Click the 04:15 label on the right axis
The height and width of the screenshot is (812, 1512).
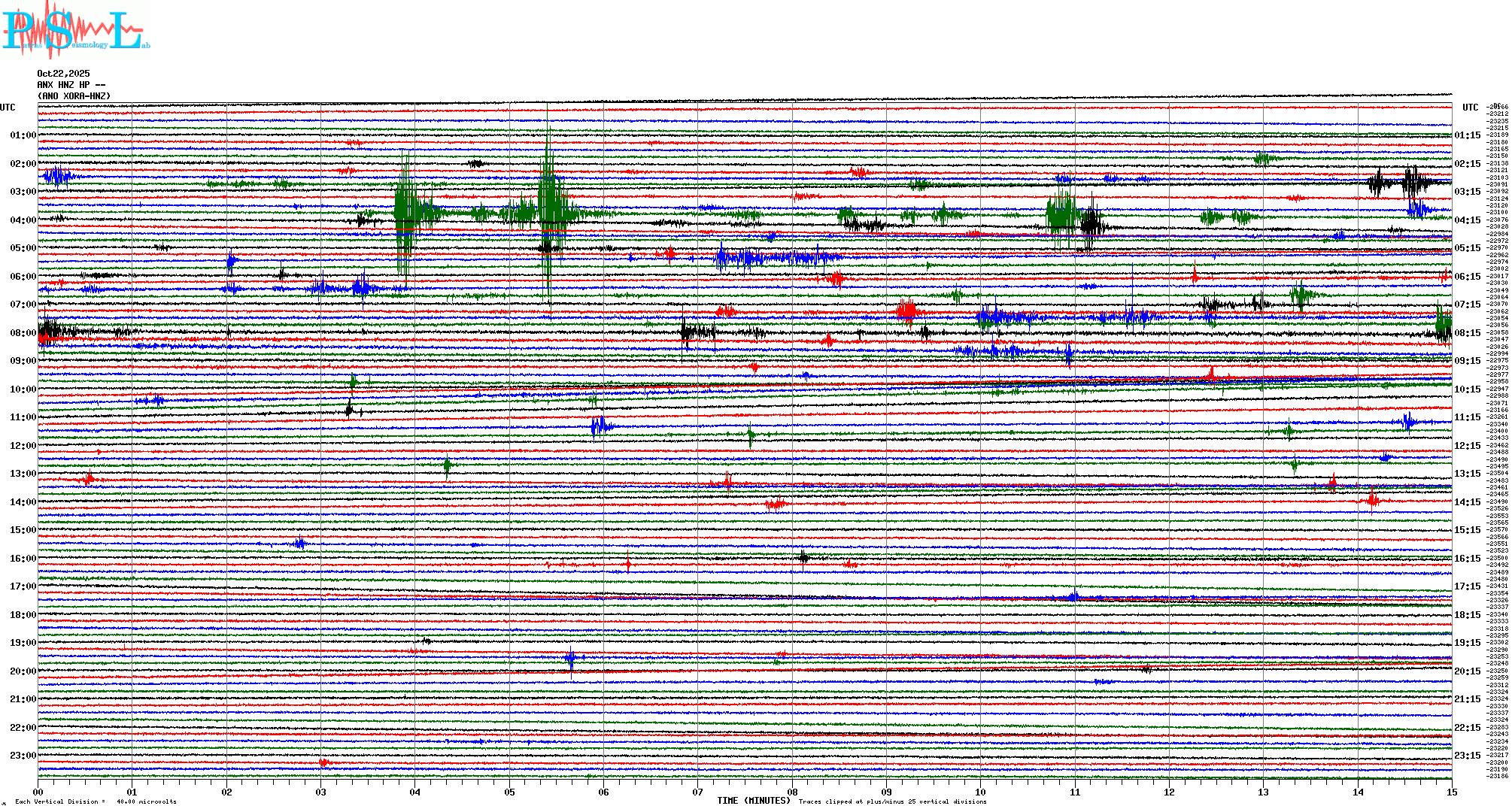(x=1467, y=220)
